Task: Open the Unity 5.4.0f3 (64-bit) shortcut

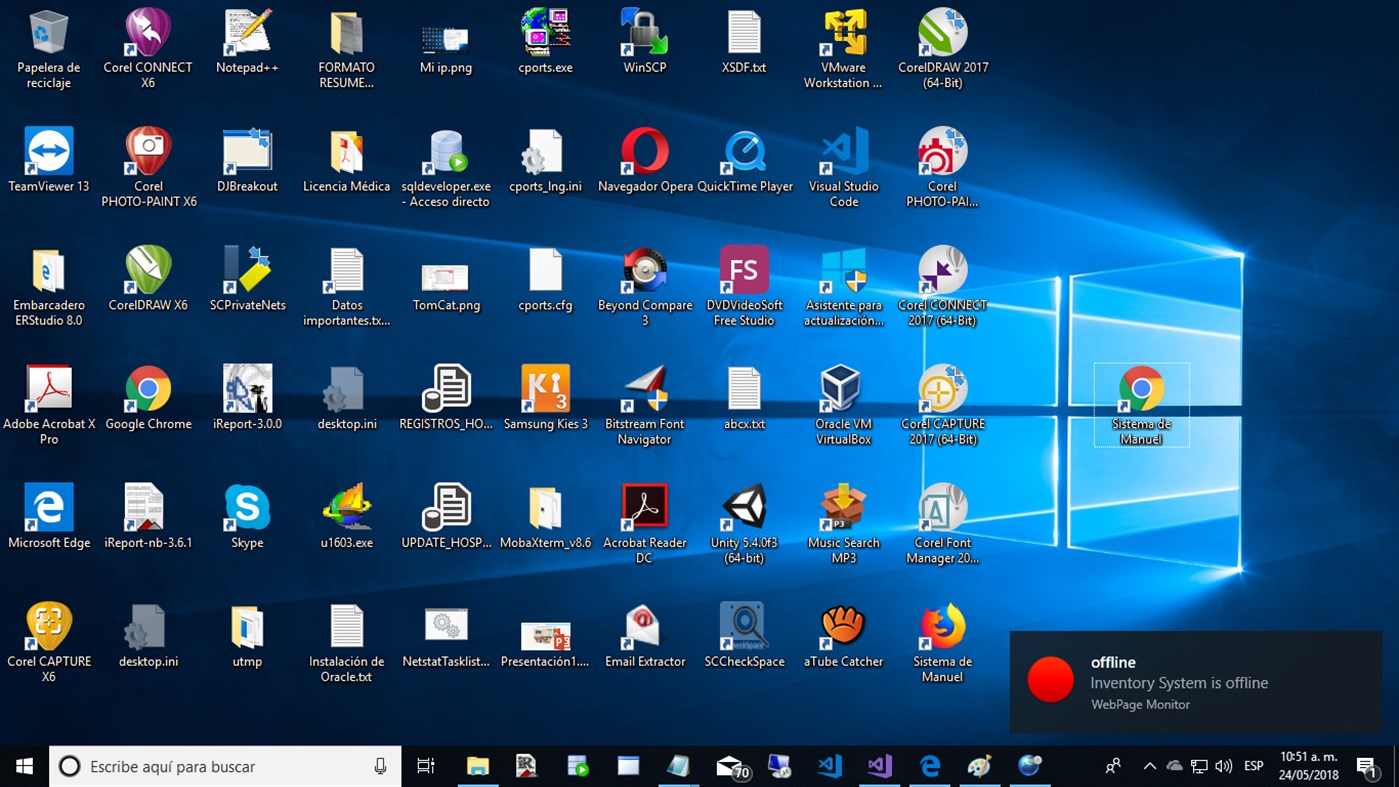Action: (744, 524)
